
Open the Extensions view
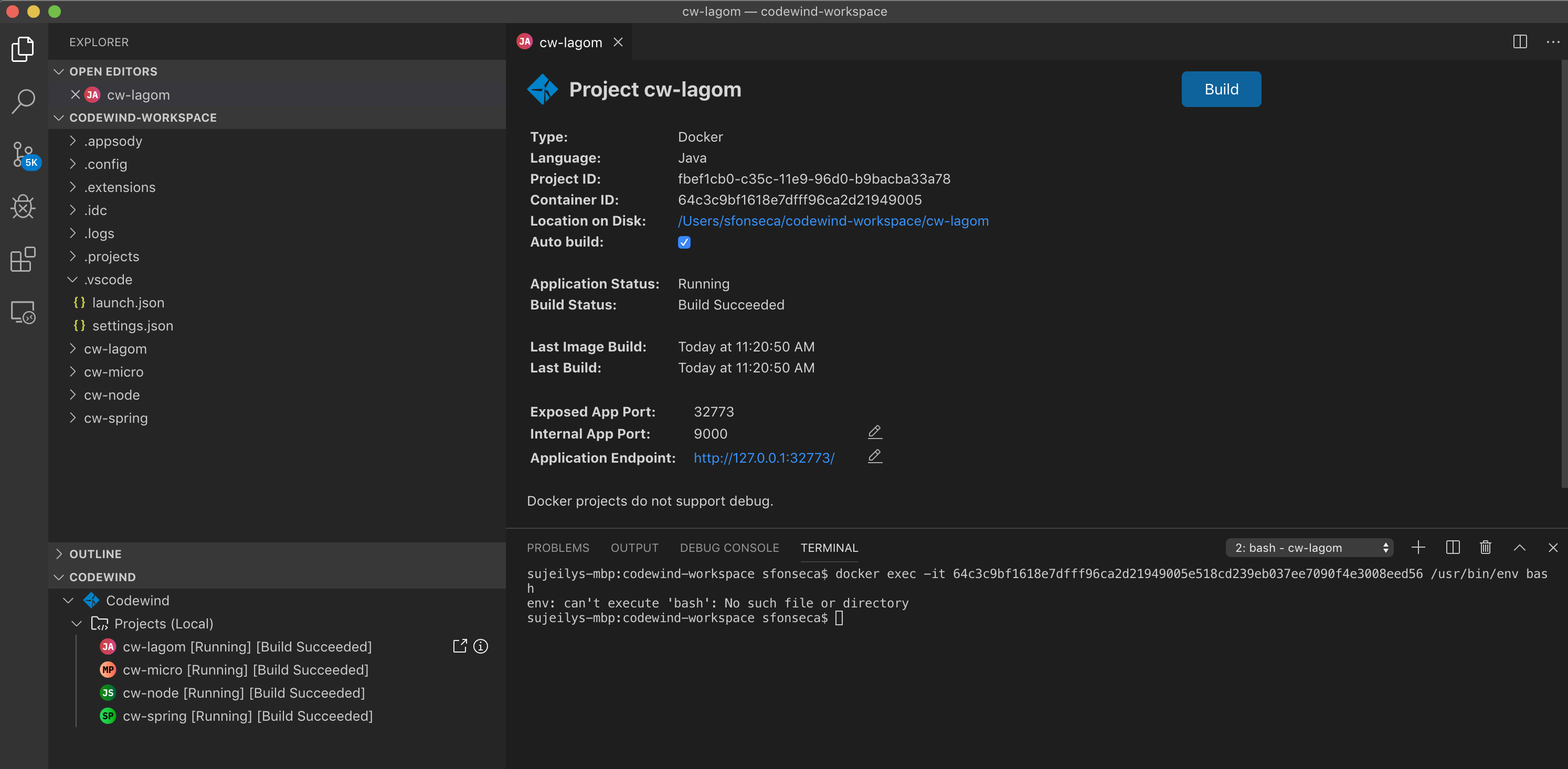23,259
